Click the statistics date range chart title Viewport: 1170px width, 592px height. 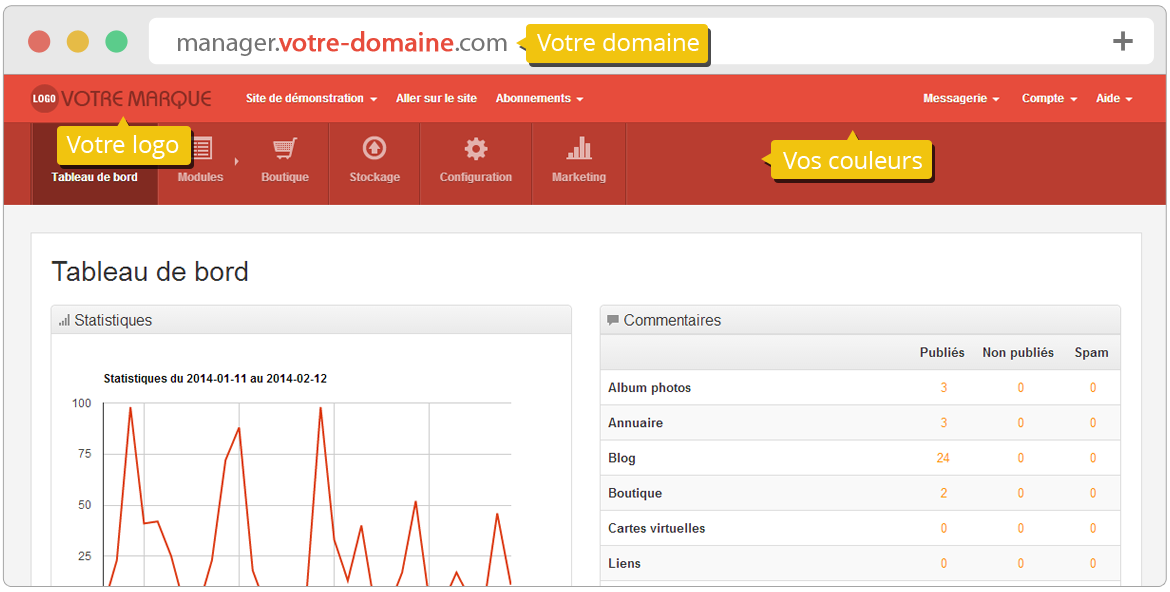coord(215,378)
